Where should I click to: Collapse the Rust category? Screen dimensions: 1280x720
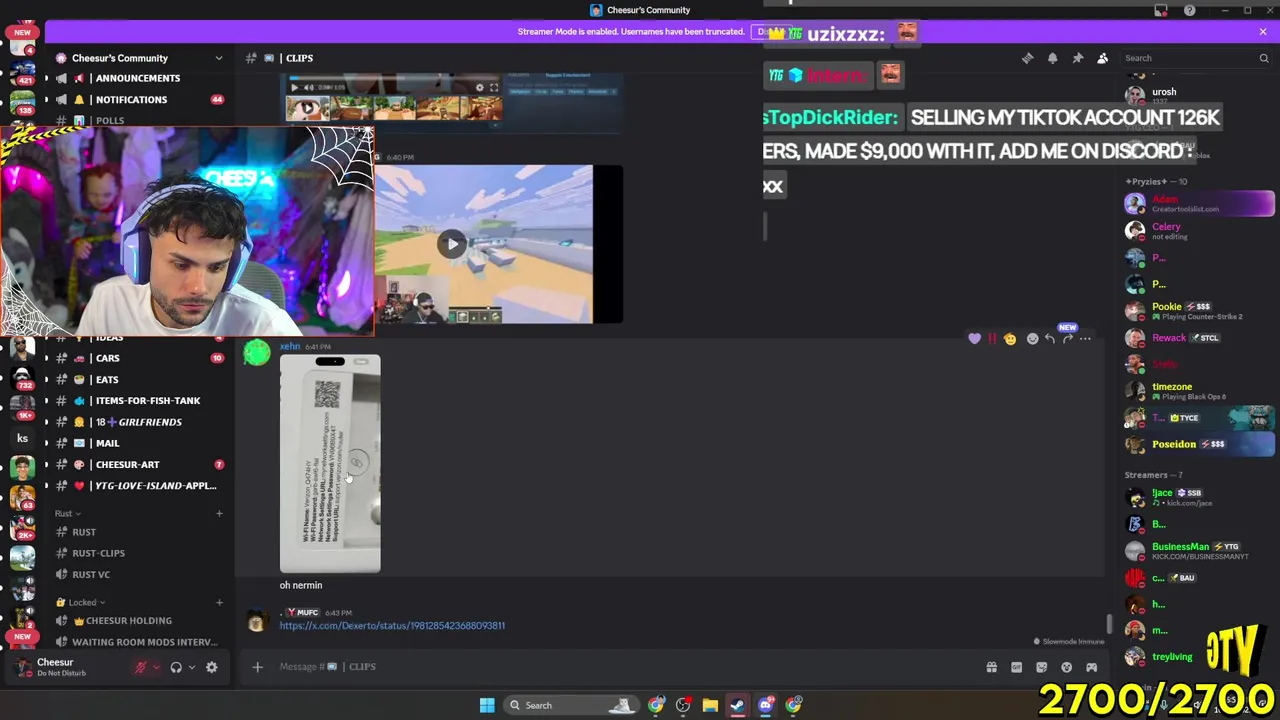[68, 513]
